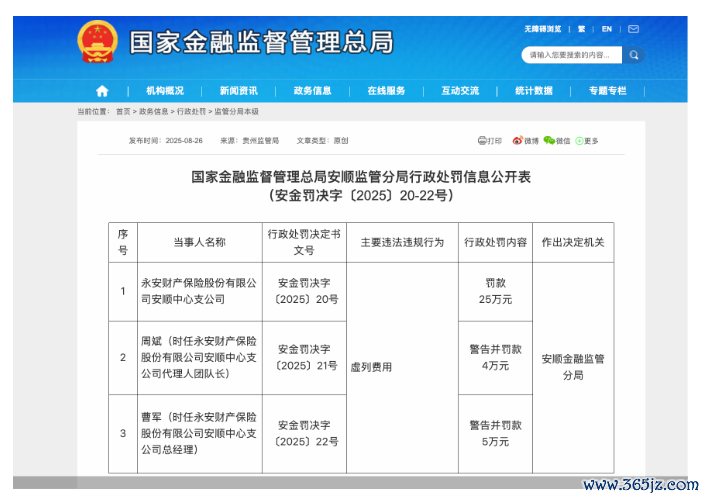Viewport: 706px width, 500px height.
Task: Open 机构概况 menu
Action: coord(165,91)
